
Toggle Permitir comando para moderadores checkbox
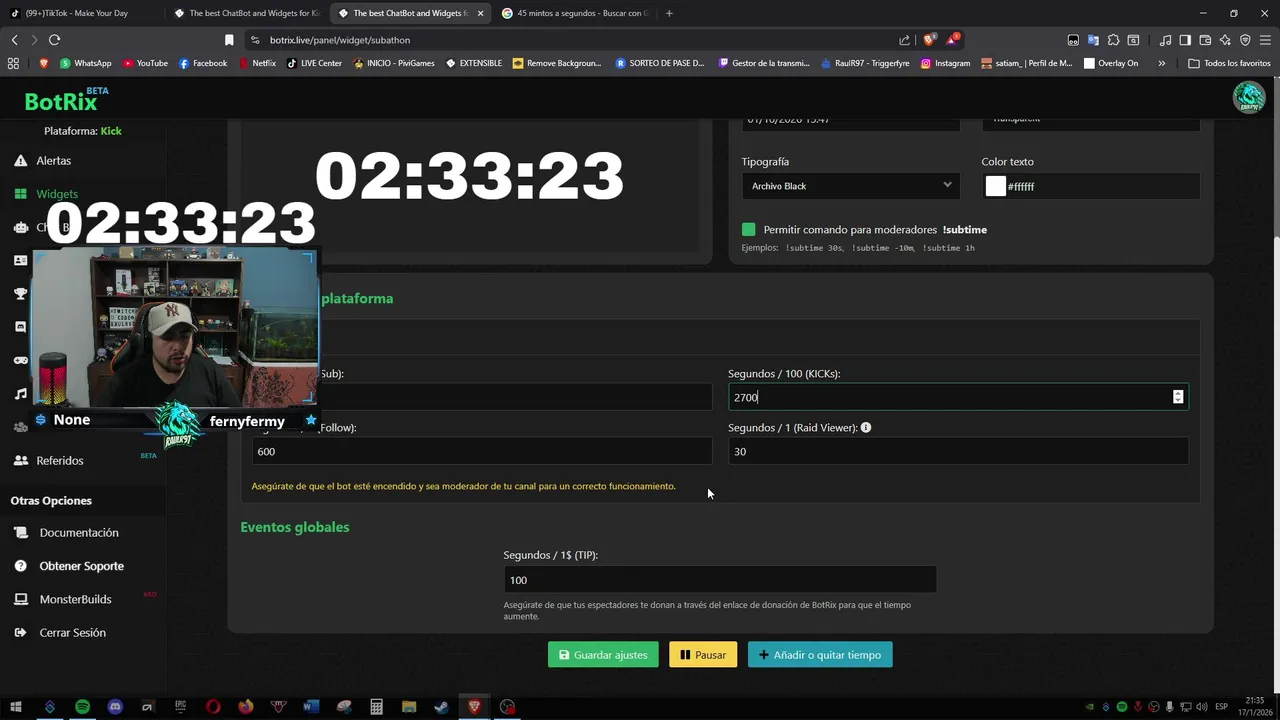749,230
